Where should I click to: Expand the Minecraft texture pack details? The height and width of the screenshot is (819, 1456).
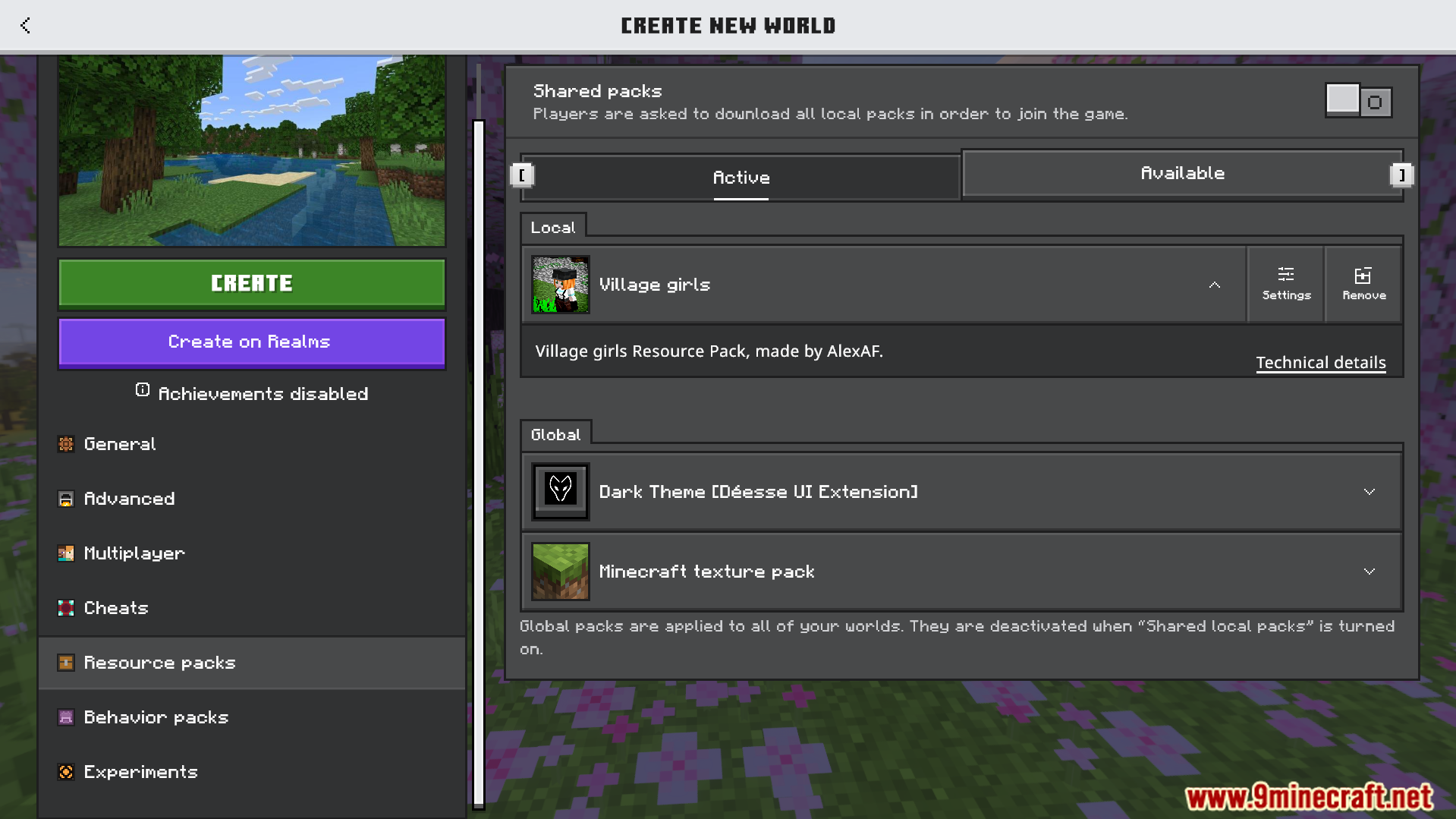1369,572
